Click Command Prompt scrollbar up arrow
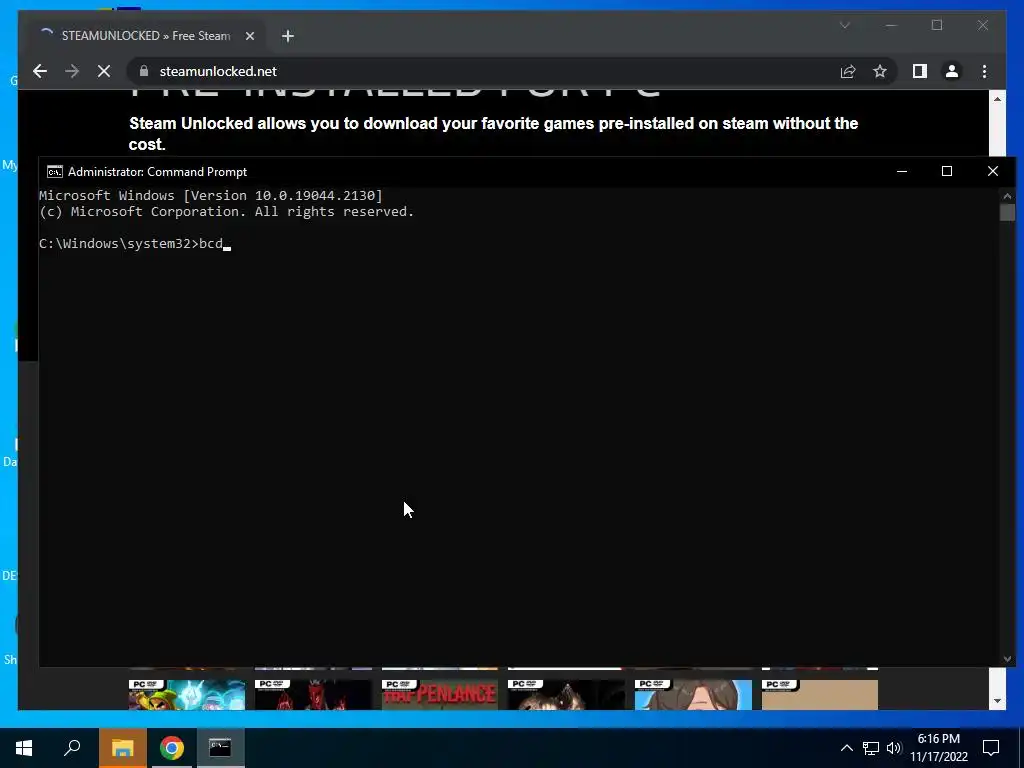This screenshot has width=1024, height=768. click(1007, 195)
